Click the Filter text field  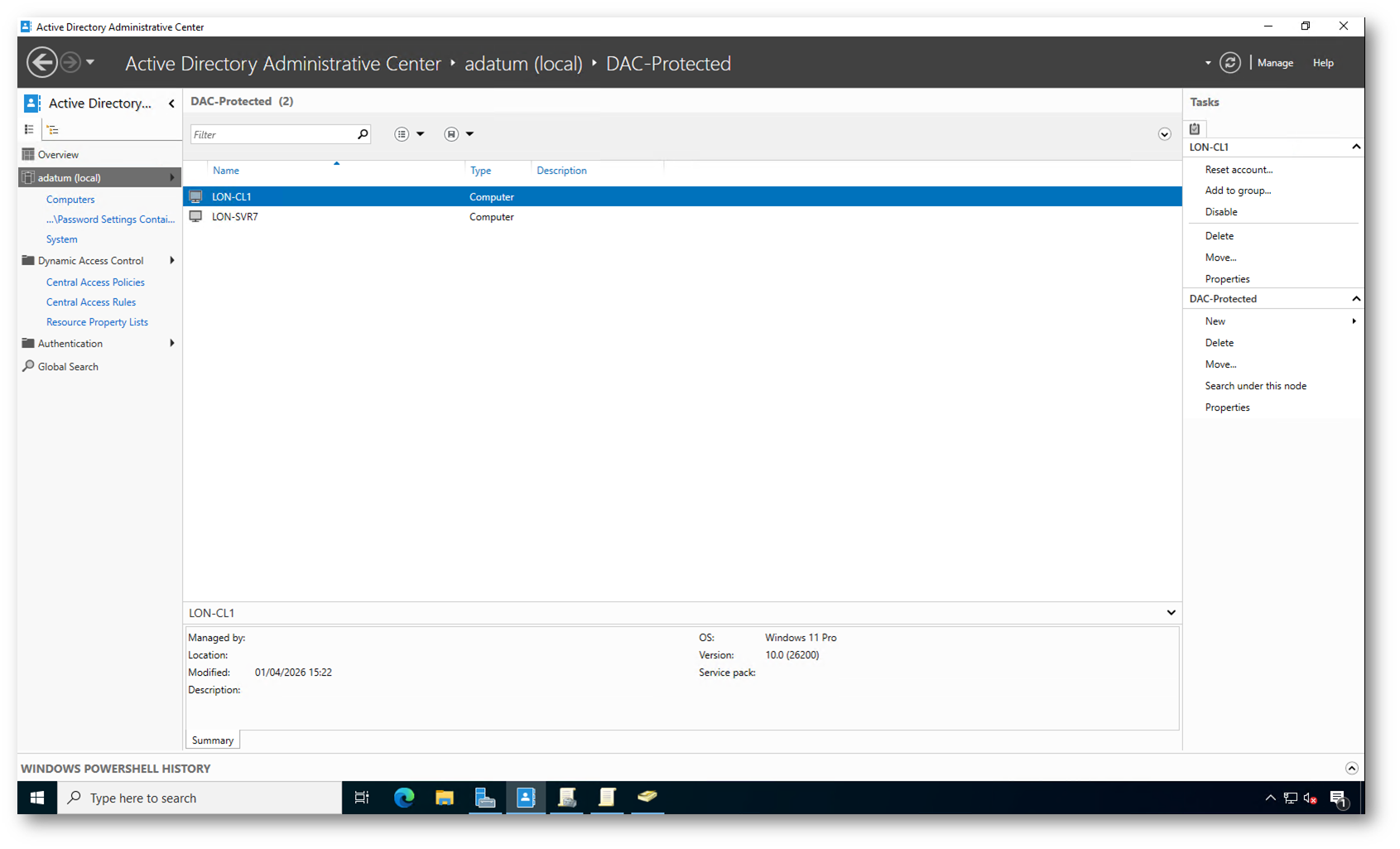click(x=272, y=134)
